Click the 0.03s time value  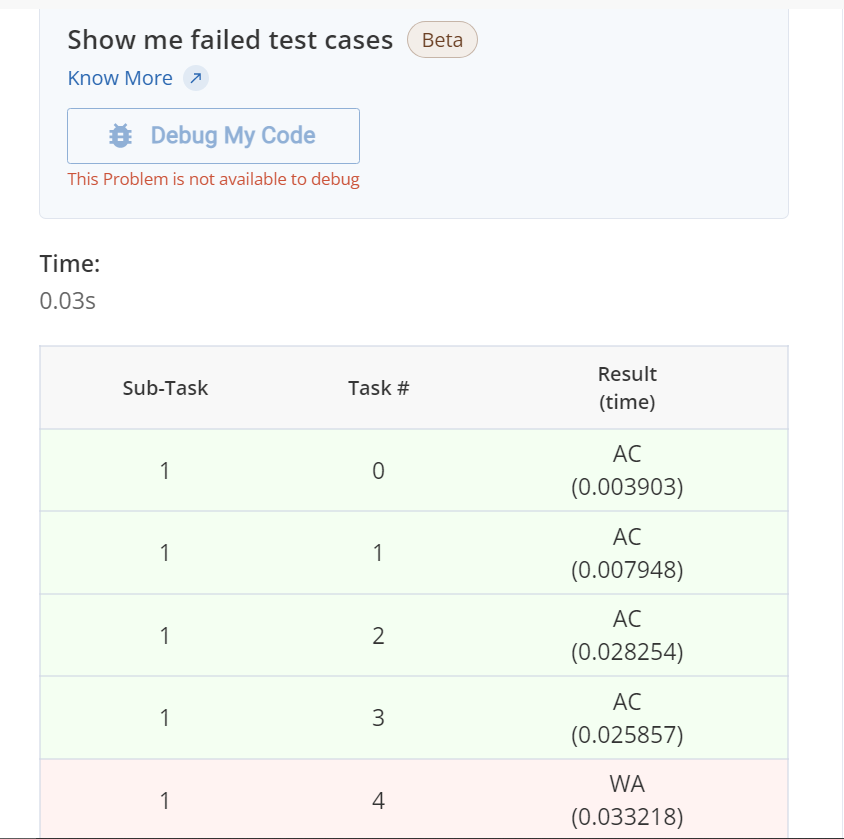pos(67,301)
